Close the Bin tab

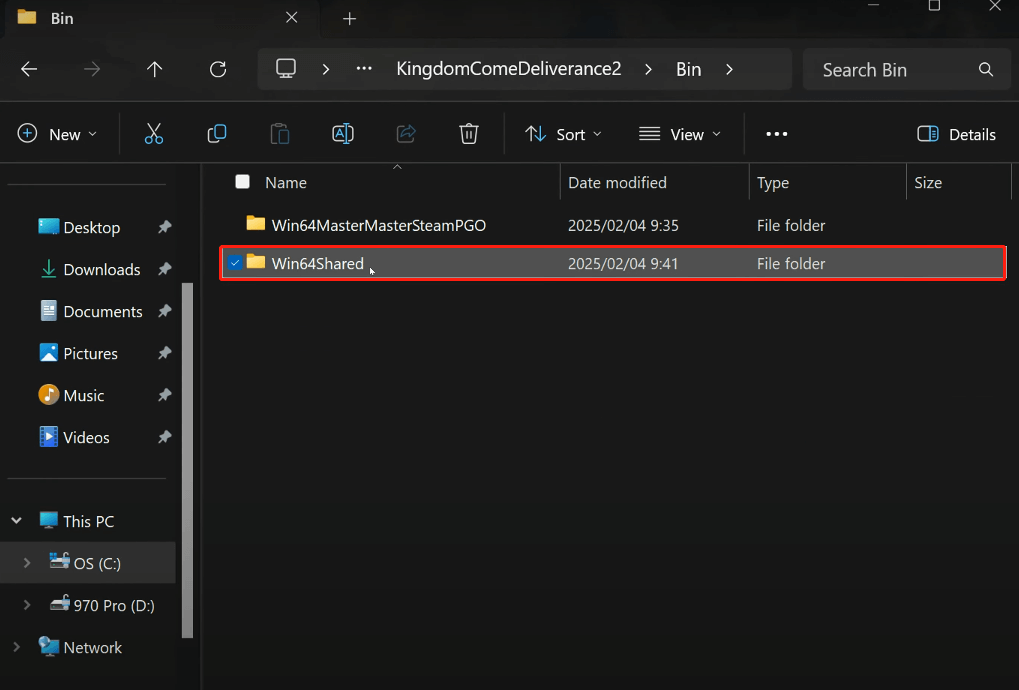[x=292, y=18]
